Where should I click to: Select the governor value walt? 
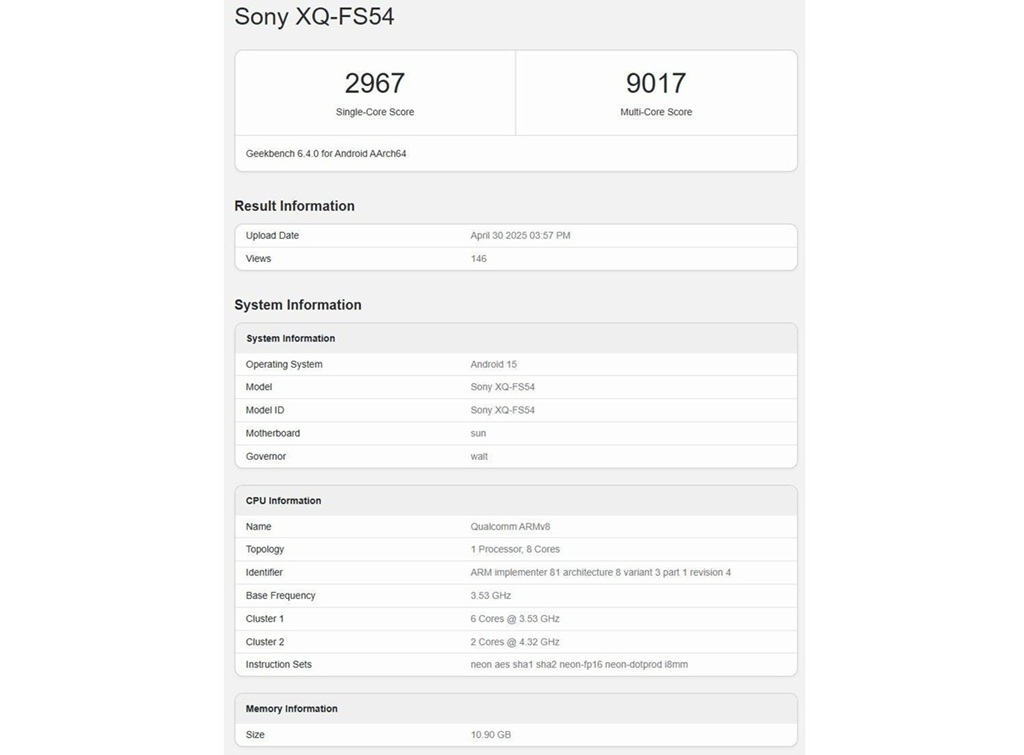[x=479, y=457]
